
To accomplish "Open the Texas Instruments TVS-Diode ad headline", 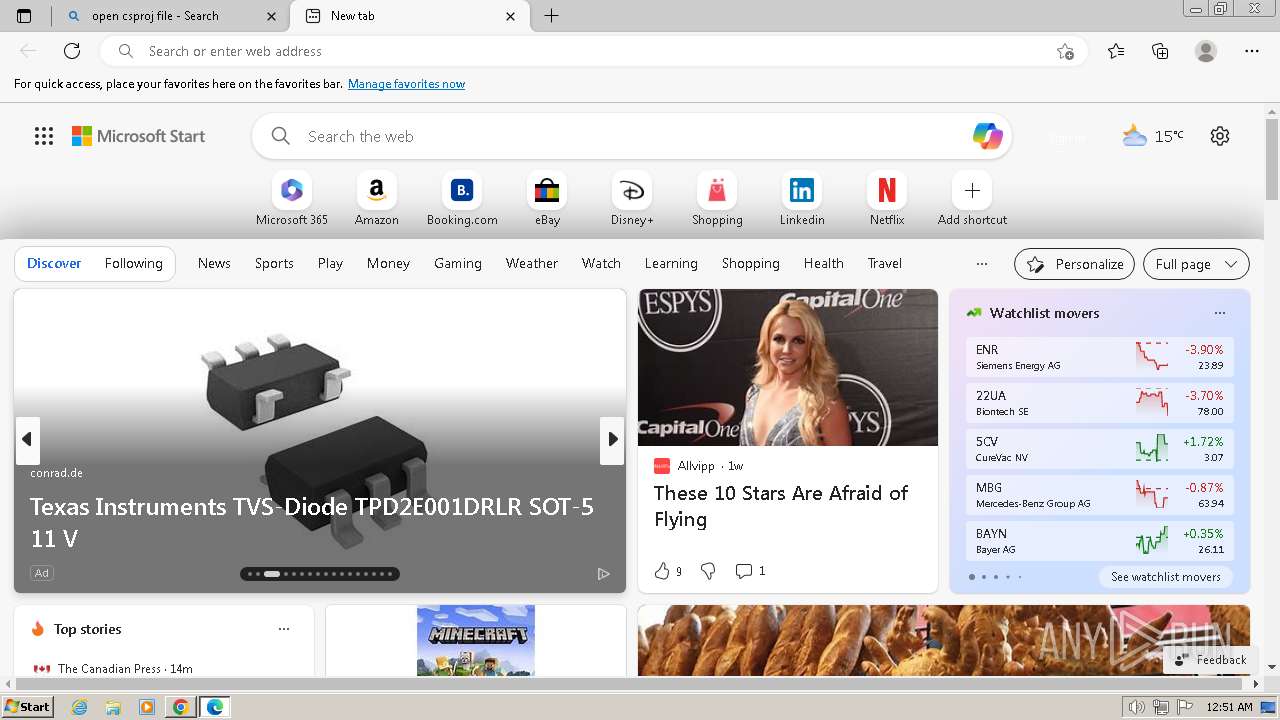I will [x=312, y=522].
